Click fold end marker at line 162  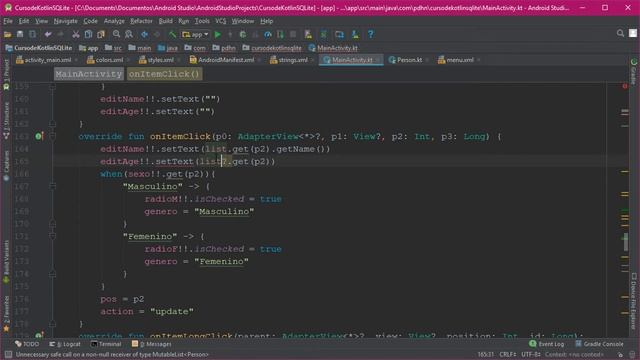[x=53, y=124]
